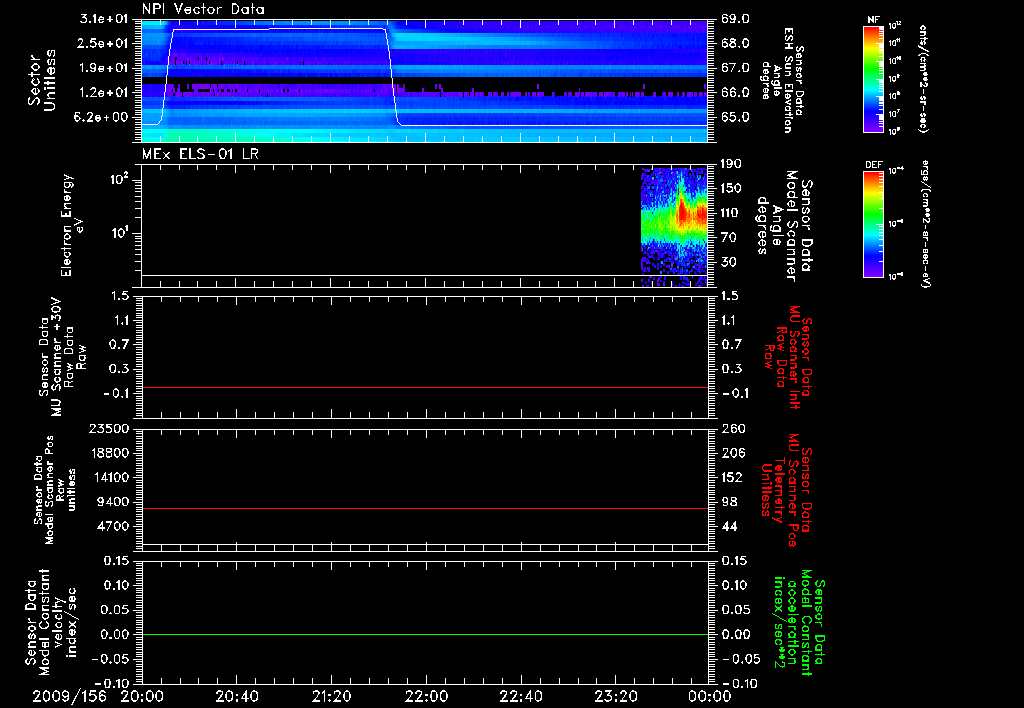Click the 23:20 time axis label
1024x708 pixels.
click(614, 696)
